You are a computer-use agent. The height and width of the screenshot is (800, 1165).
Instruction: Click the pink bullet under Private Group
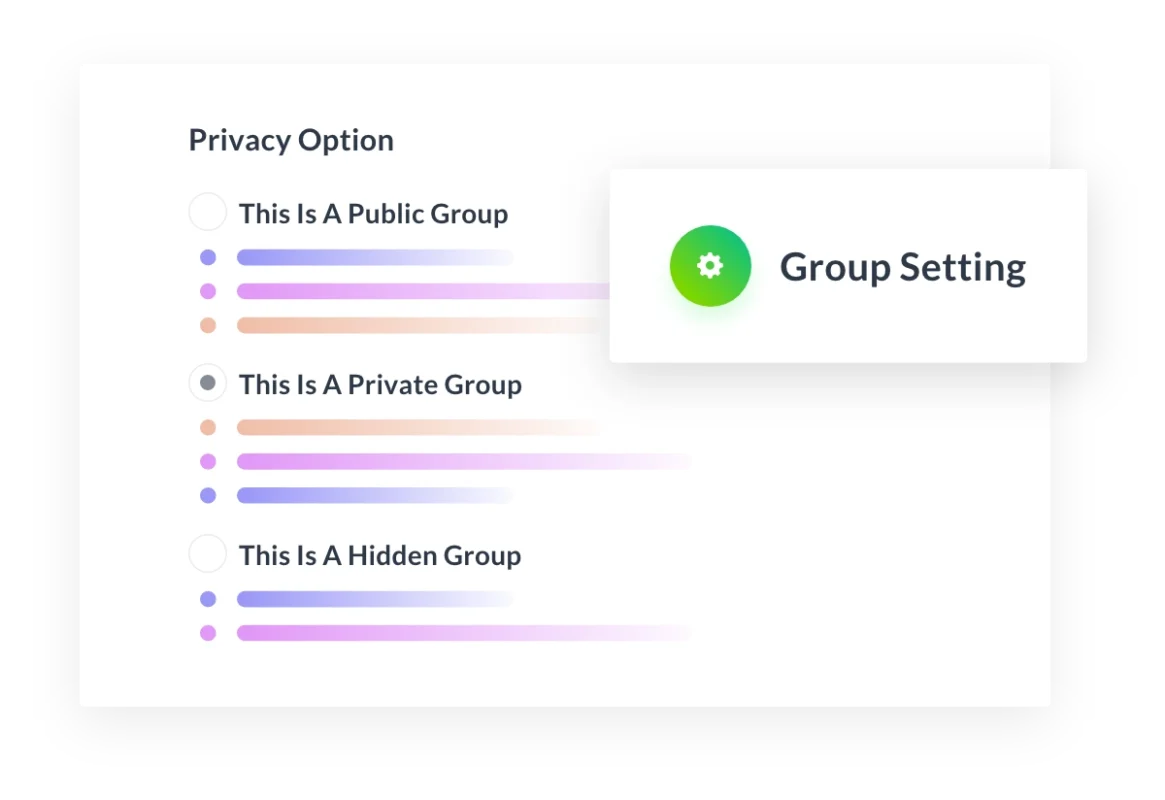(208, 462)
